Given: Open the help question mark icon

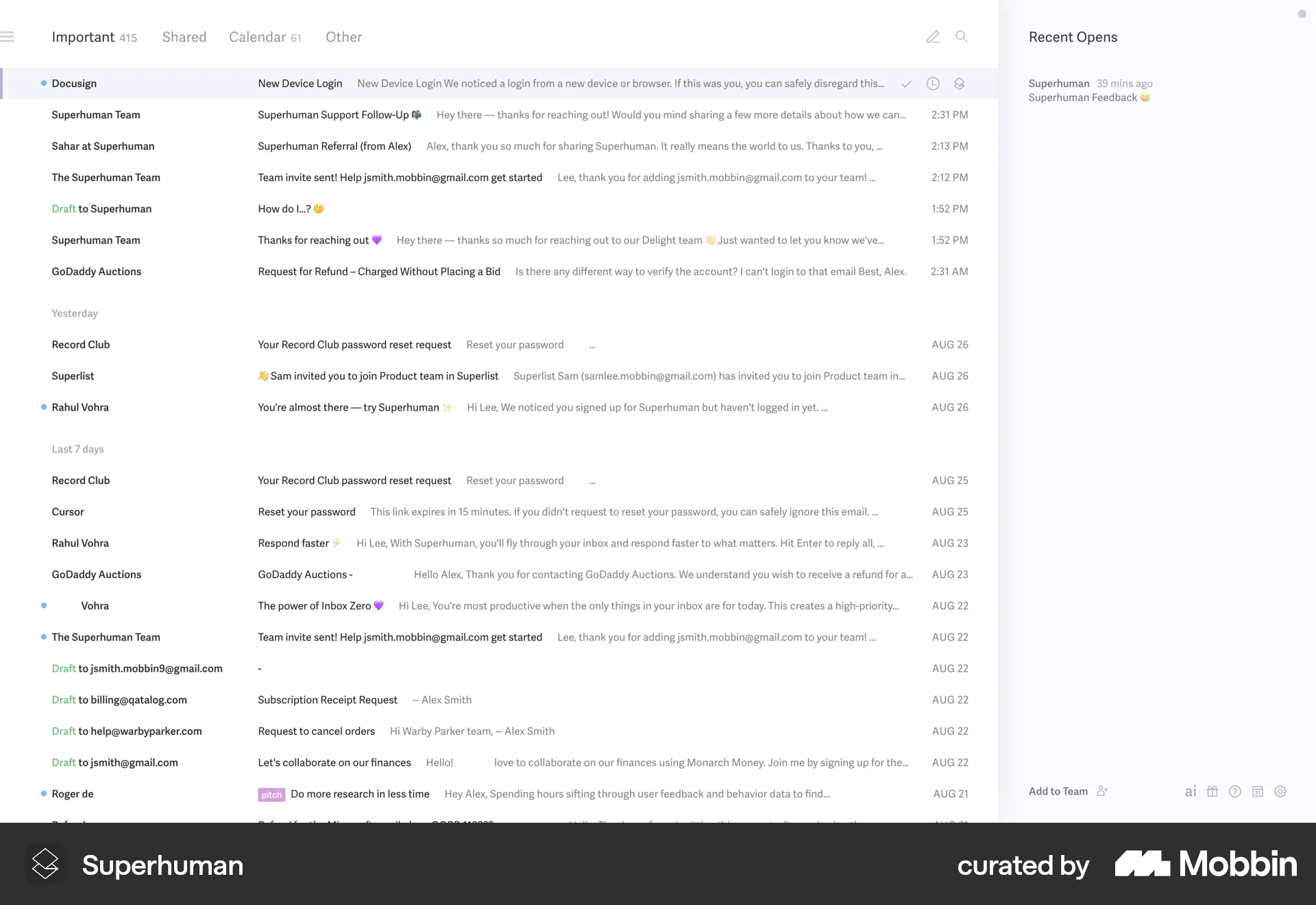Looking at the screenshot, I should pyautogui.click(x=1235, y=791).
